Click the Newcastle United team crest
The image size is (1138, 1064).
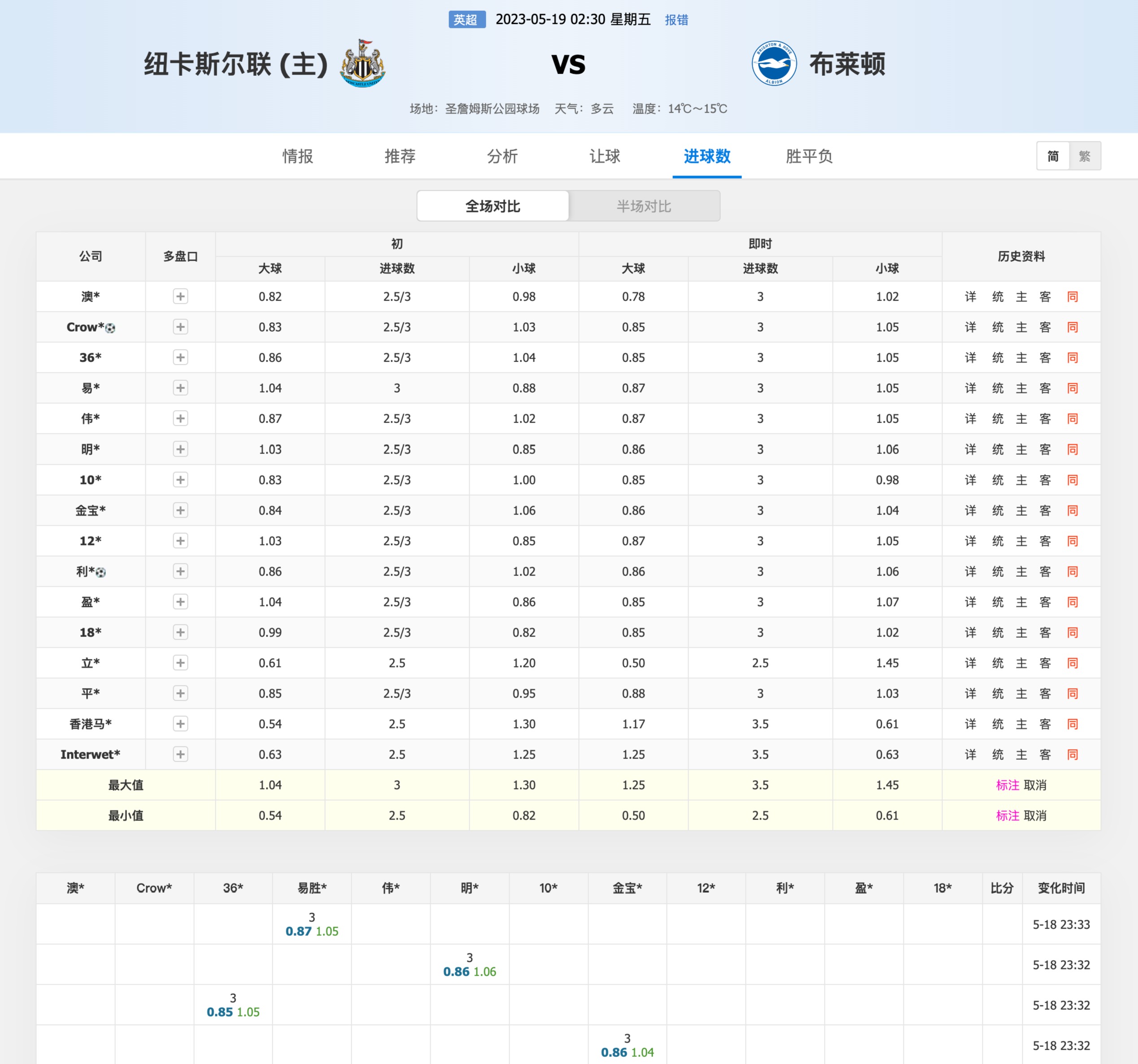(362, 64)
